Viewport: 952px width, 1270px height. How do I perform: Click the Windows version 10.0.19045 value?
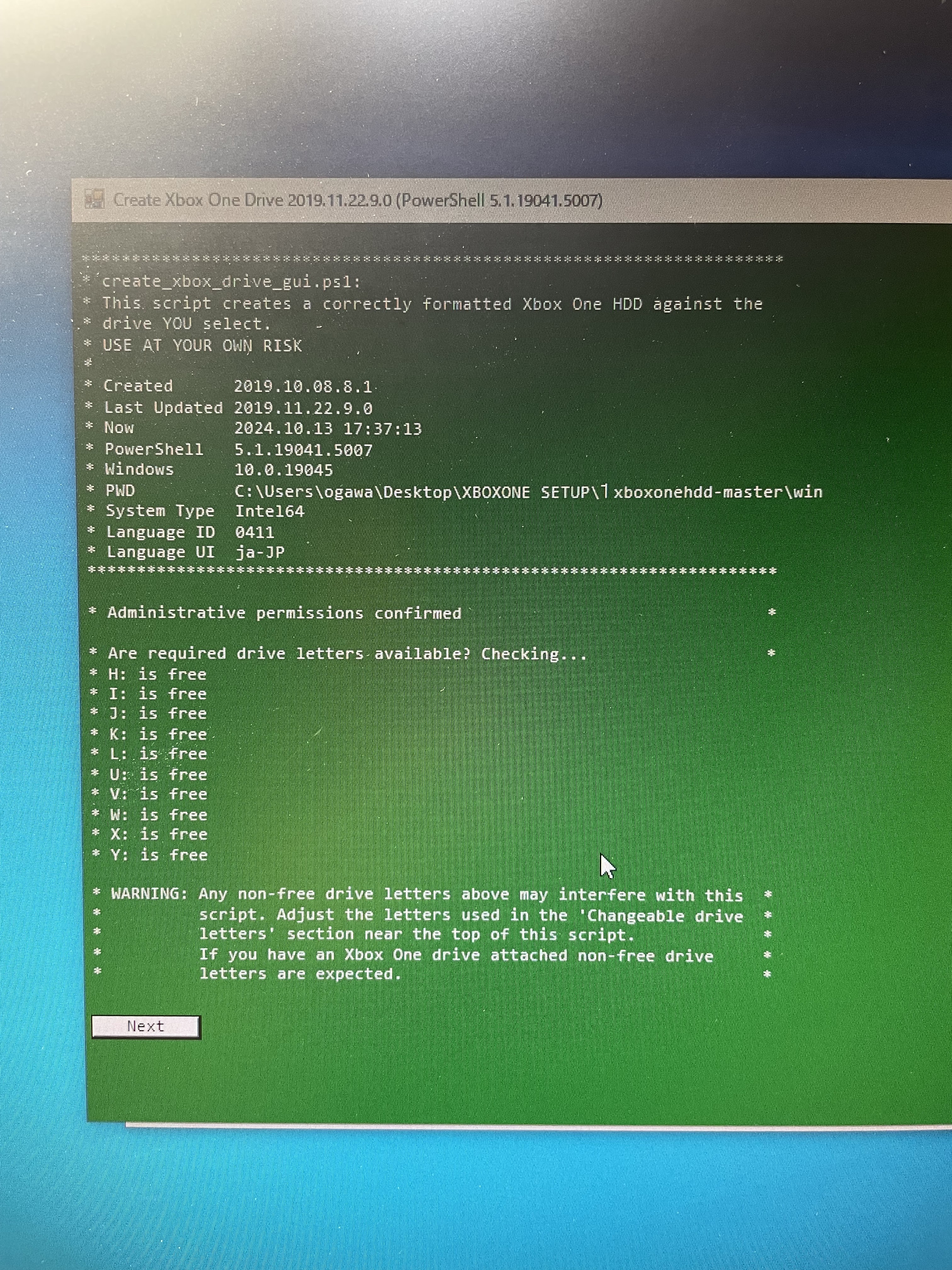click(x=283, y=470)
